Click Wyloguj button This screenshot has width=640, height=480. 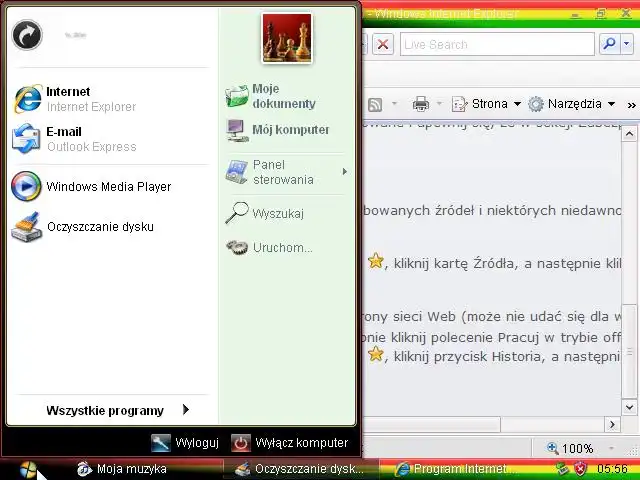click(185, 443)
